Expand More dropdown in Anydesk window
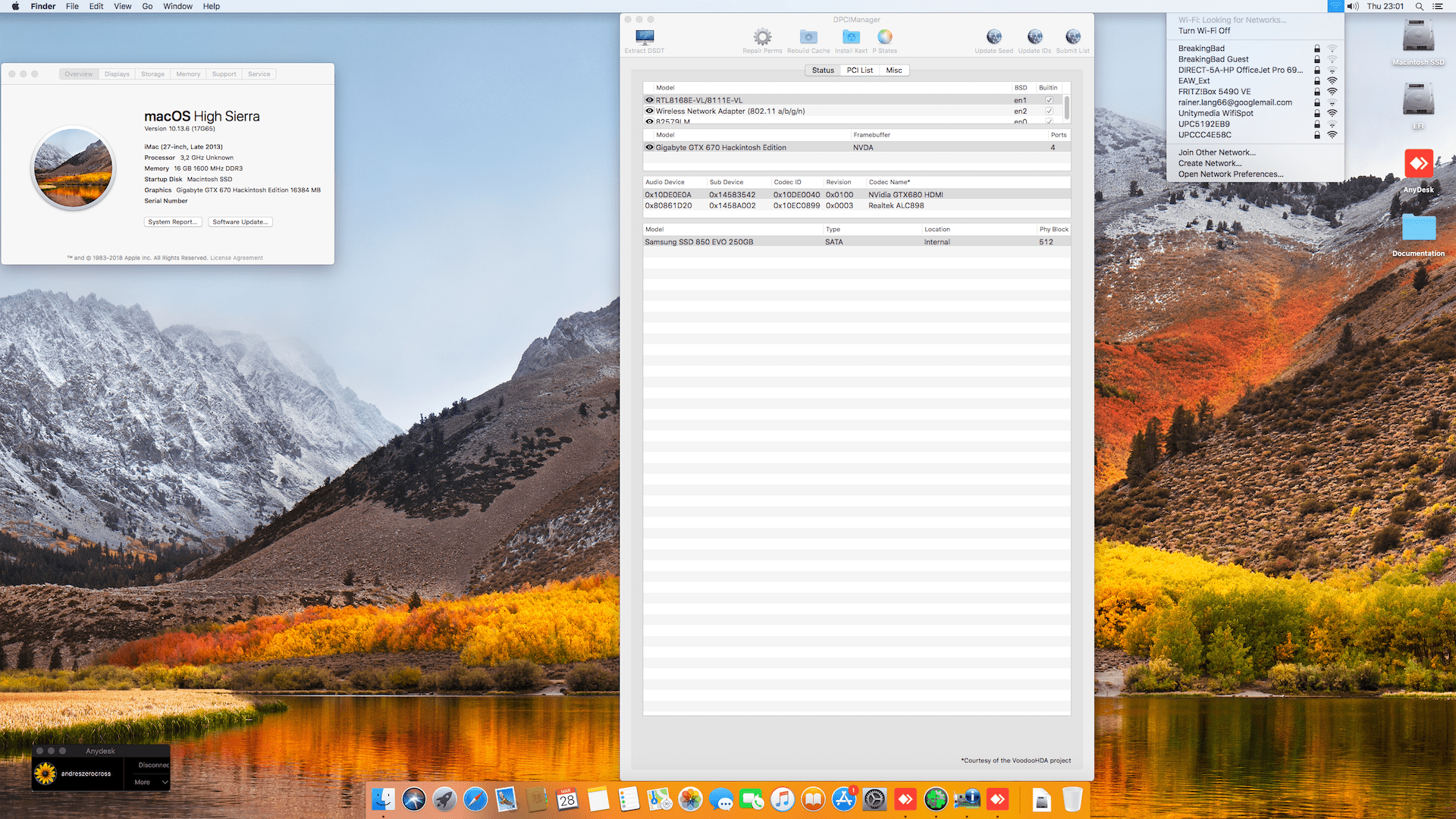Image resolution: width=1456 pixels, height=819 pixels. pos(151,782)
